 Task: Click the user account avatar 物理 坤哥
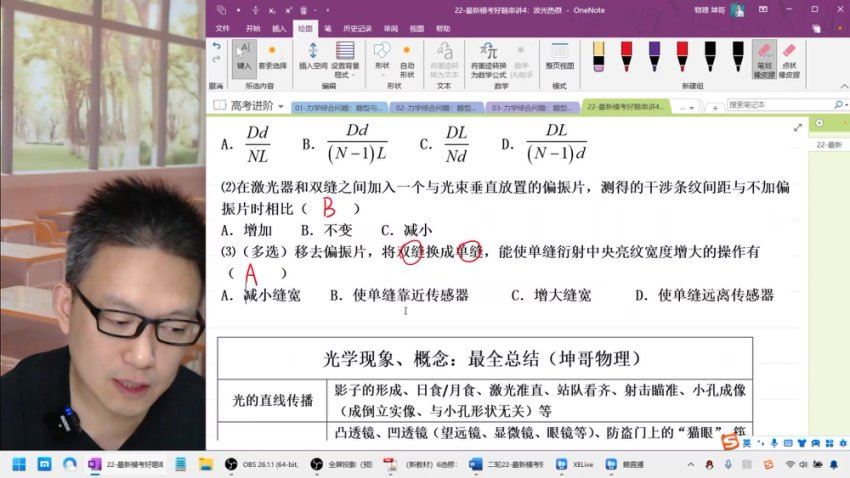coord(737,10)
